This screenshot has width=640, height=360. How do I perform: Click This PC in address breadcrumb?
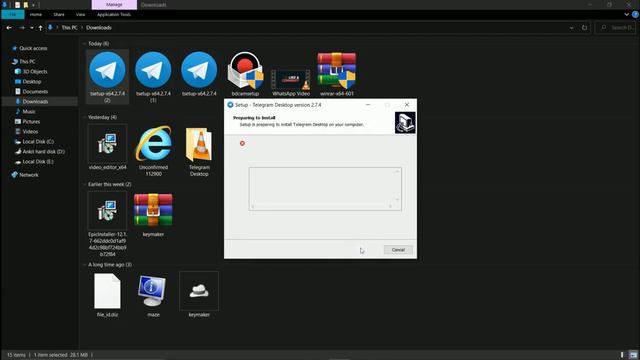(x=69, y=28)
